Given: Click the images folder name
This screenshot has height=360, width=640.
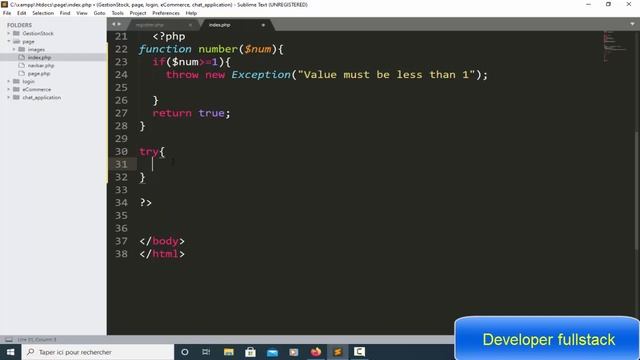Looking at the screenshot, I should [x=36, y=49].
